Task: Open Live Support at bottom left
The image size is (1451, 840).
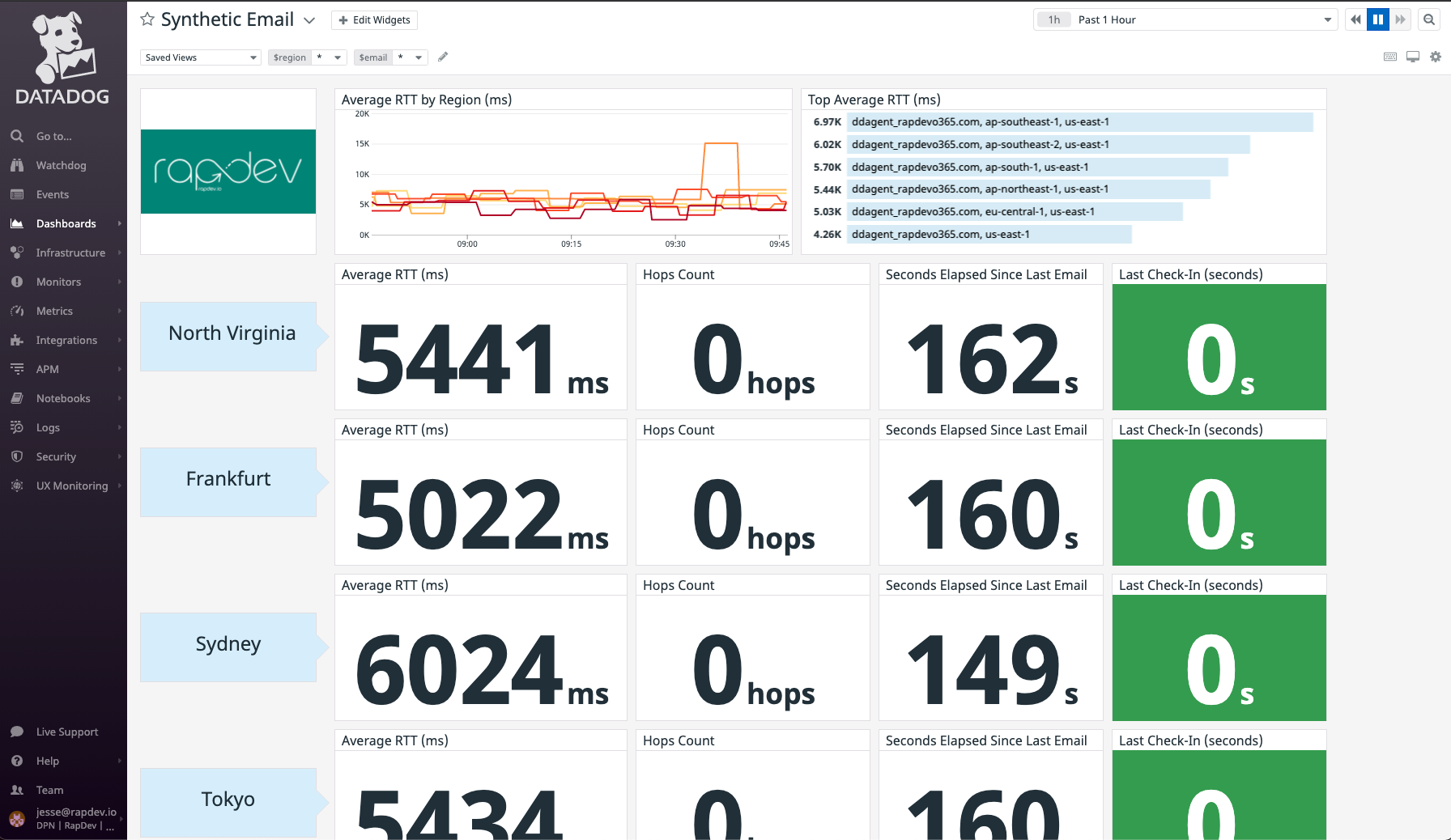Action: (66, 732)
